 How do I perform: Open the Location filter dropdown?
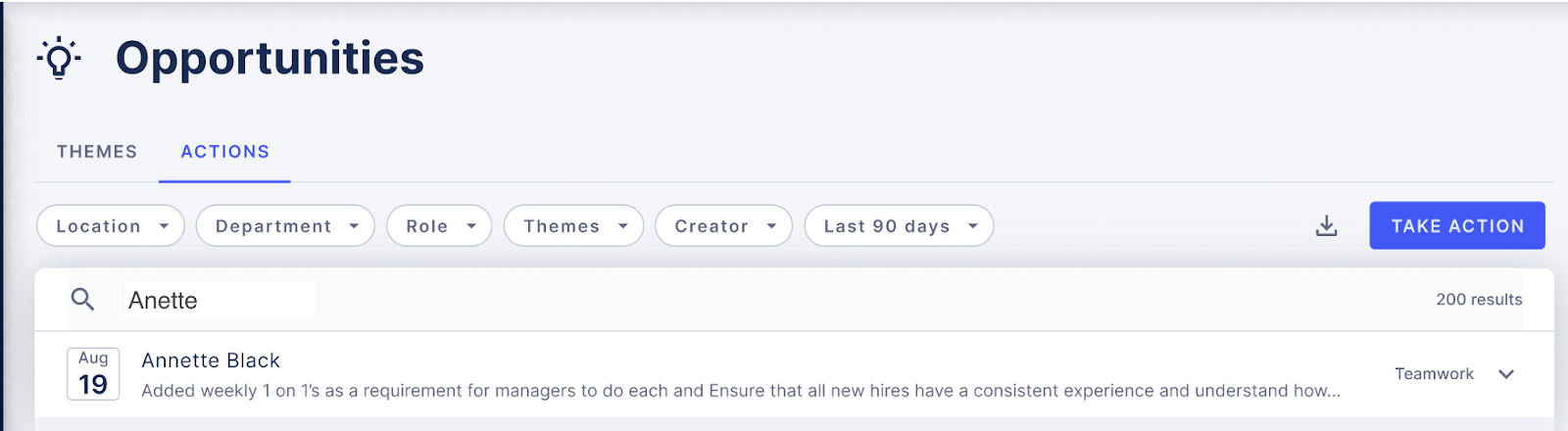111,226
